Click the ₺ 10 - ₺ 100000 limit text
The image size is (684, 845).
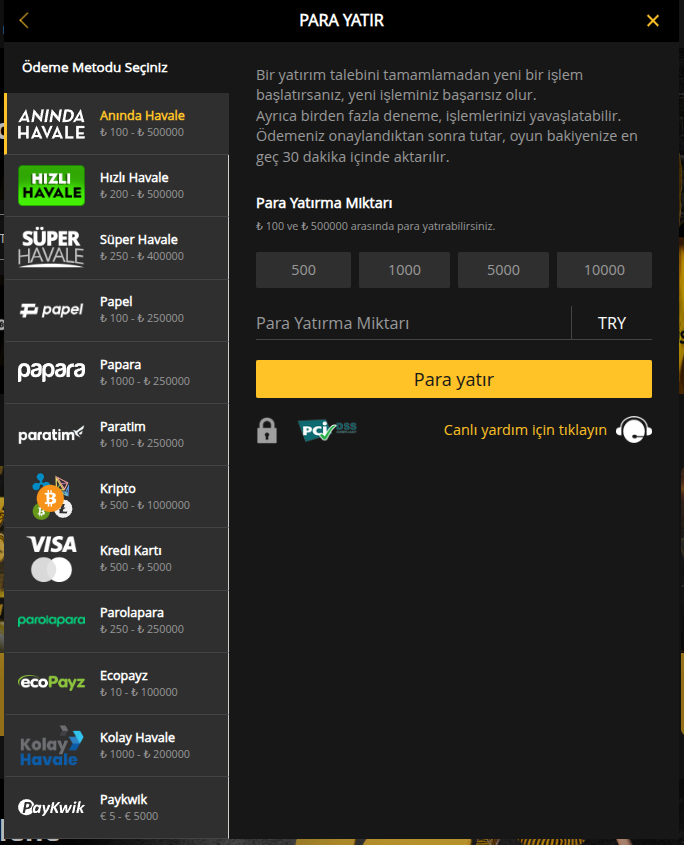tap(139, 692)
